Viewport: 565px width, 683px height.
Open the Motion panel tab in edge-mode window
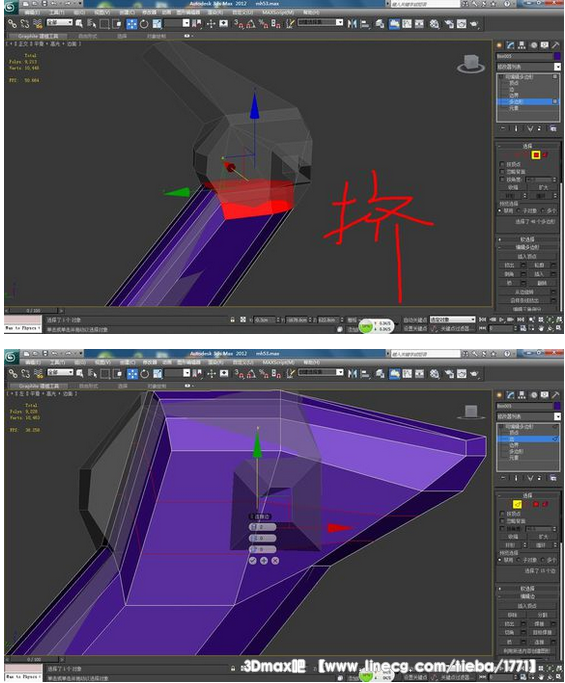(x=533, y=395)
